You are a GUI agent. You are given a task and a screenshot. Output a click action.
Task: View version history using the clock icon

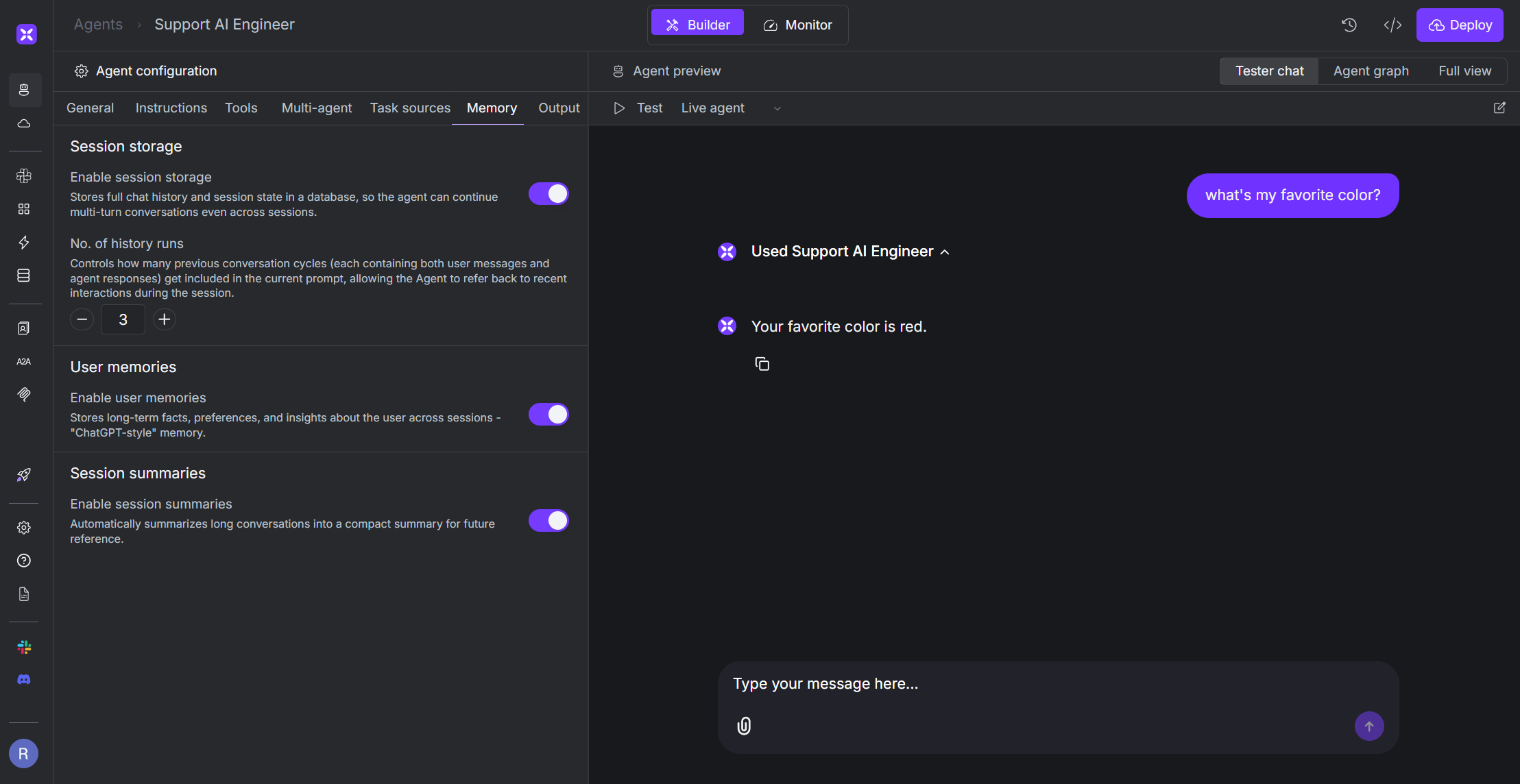[1349, 25]
